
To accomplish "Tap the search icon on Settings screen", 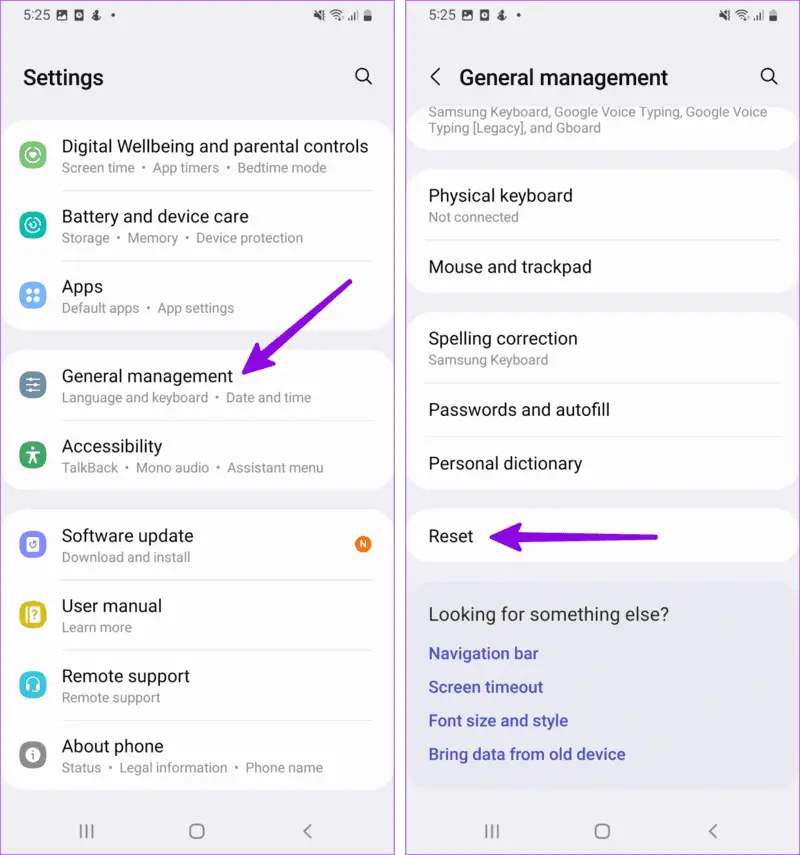I will click(363, 76).
